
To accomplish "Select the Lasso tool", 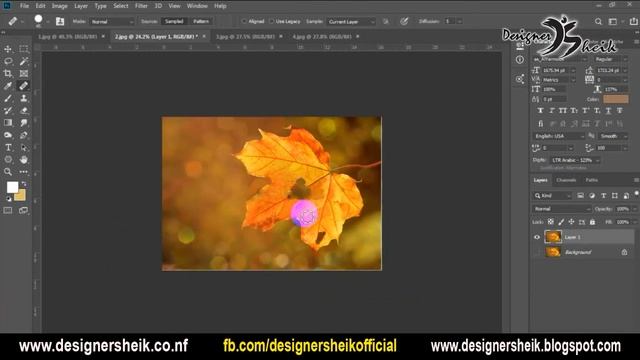I will [8, 61].
